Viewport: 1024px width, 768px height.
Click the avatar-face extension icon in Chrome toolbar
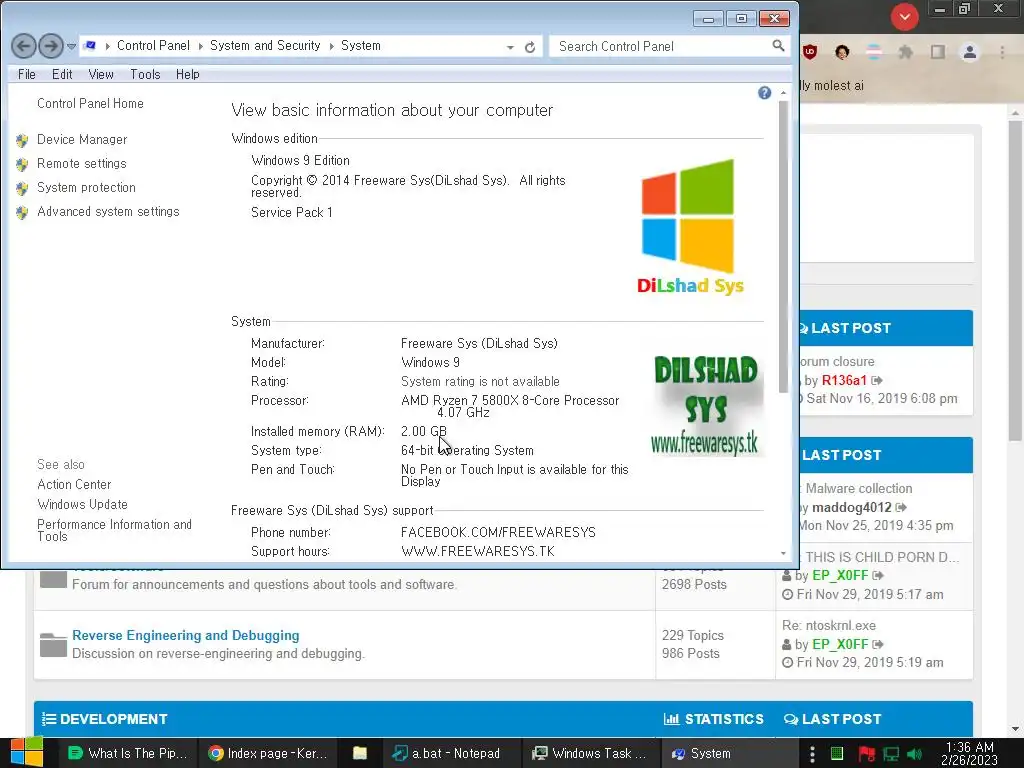842,52
